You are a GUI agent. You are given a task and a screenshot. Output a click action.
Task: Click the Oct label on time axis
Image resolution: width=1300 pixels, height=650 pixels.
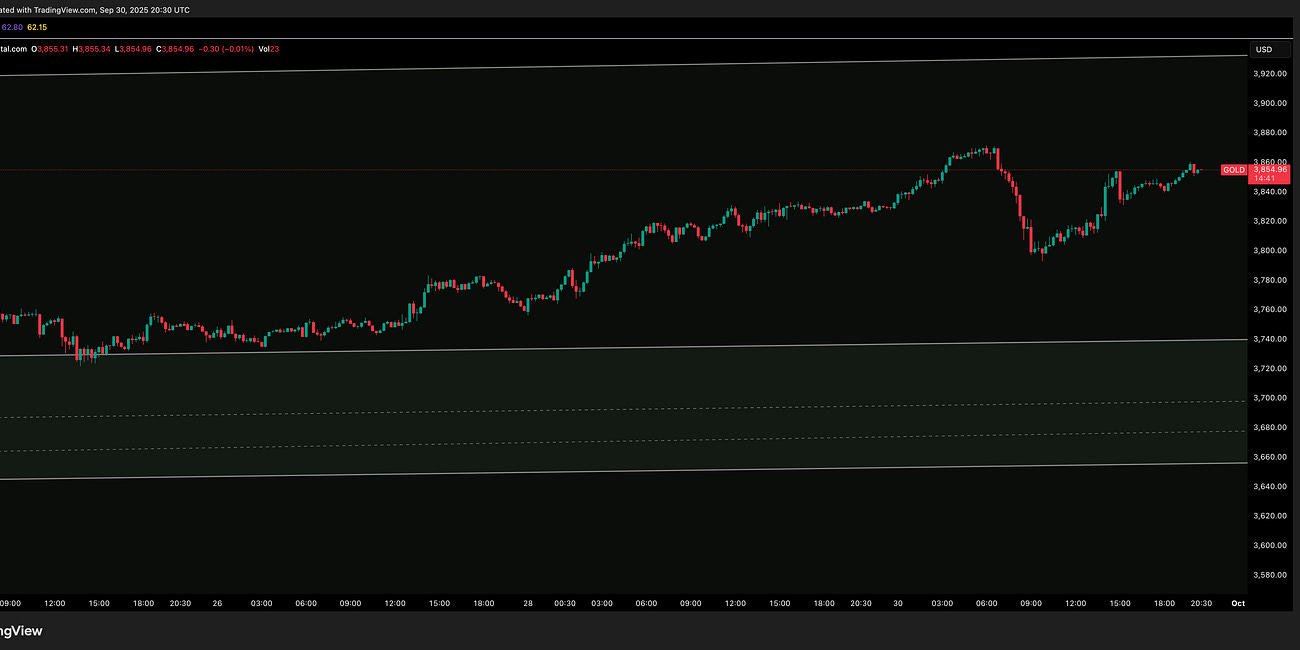tap(1238, 604)
